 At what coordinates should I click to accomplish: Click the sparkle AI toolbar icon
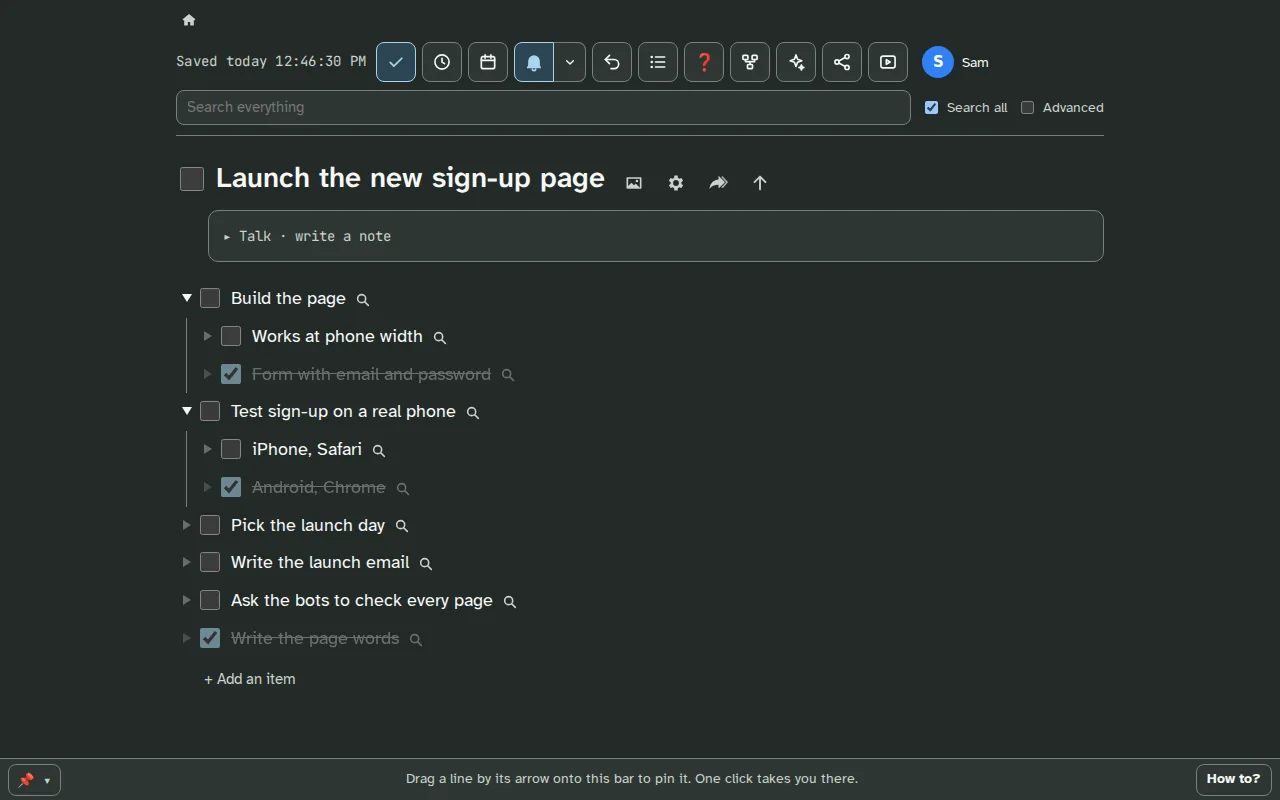pyautogui.click(x=796, y=62)
